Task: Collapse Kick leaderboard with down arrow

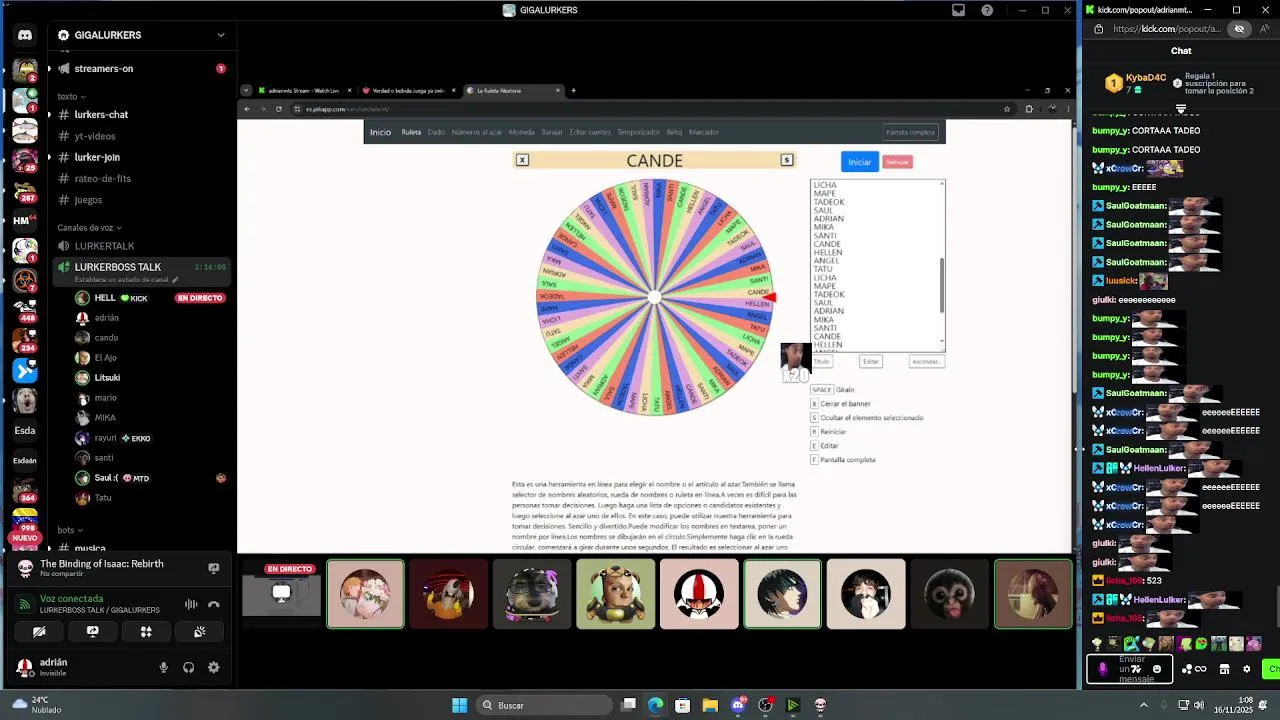Action: (x=1181, y=109)
